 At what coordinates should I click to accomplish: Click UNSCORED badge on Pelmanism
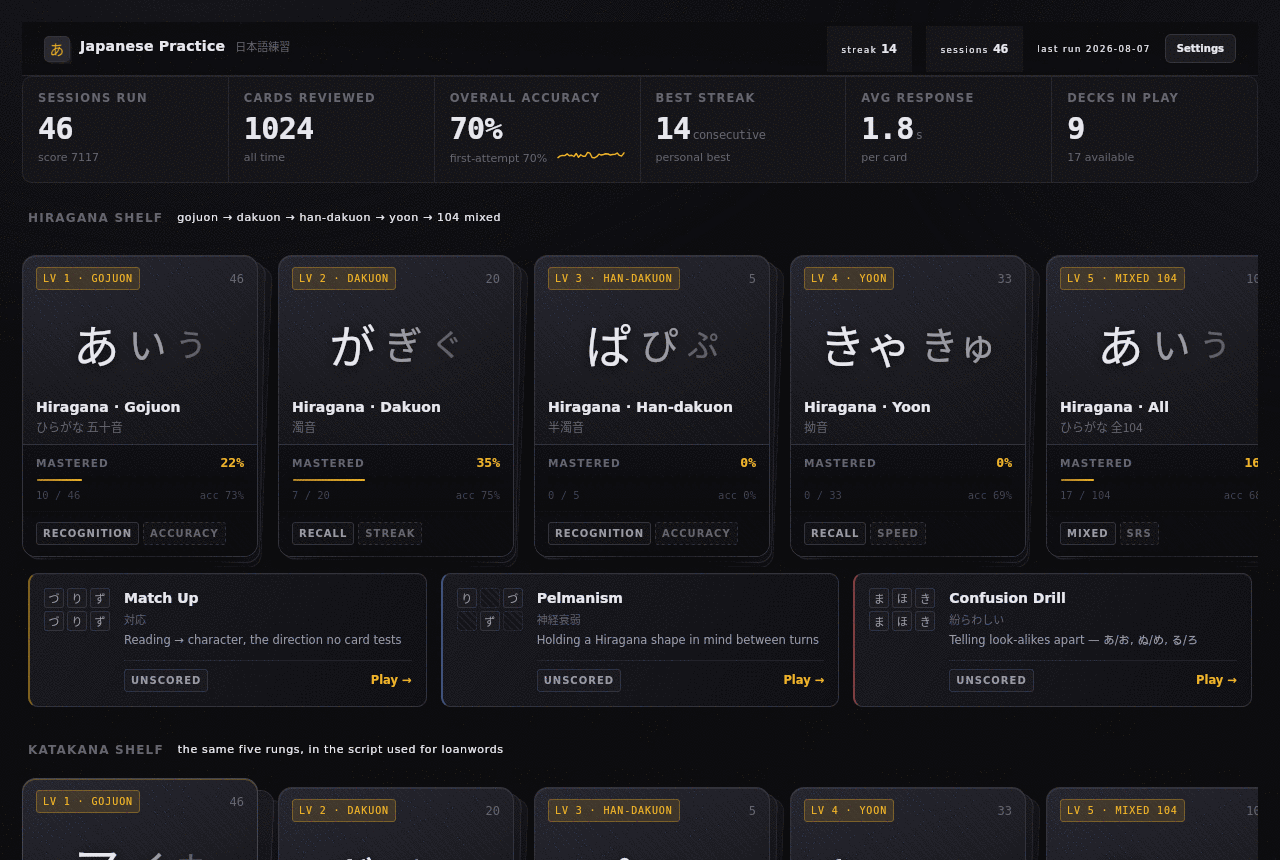point(579,680)
